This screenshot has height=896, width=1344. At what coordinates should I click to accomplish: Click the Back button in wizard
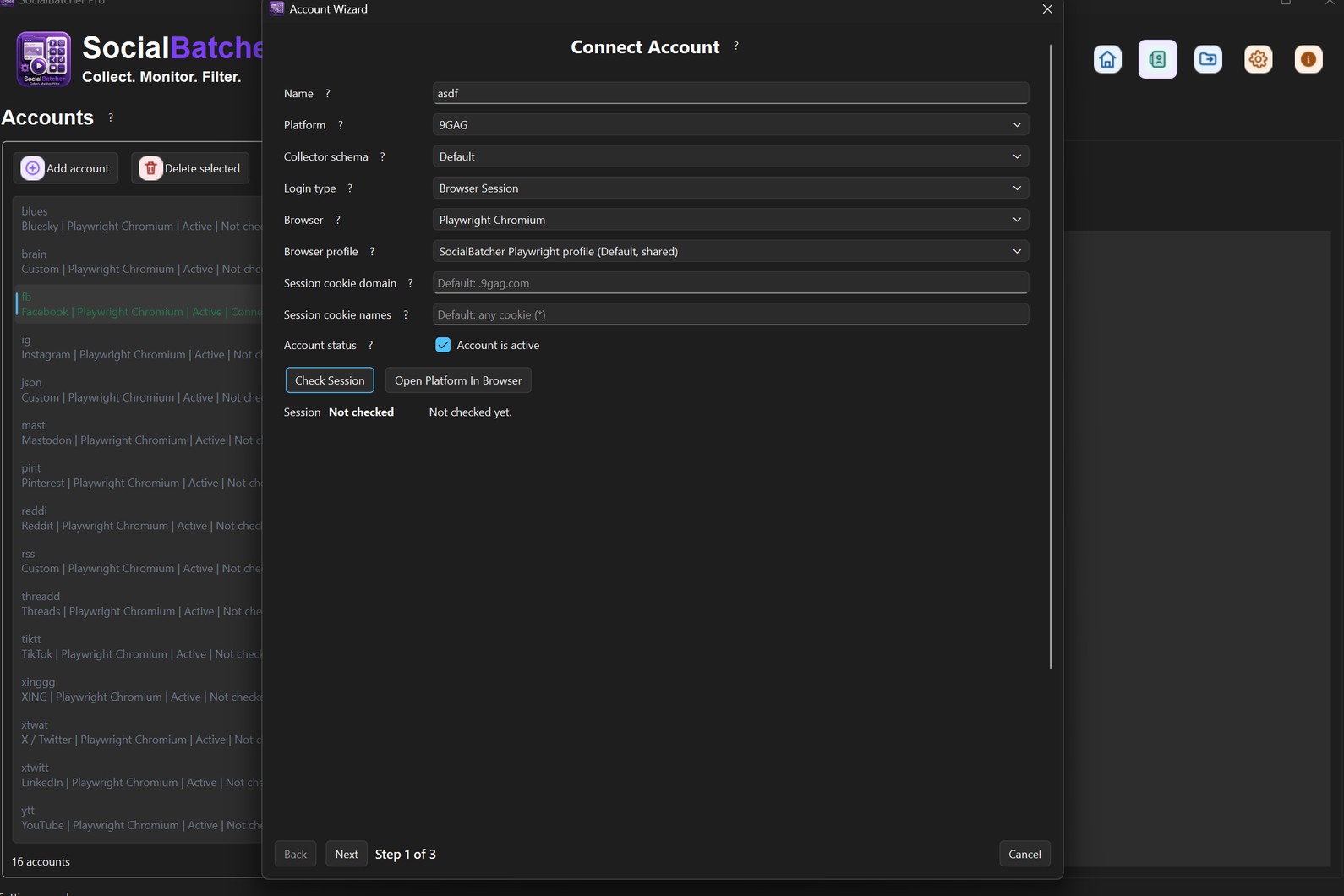(296, 854)
